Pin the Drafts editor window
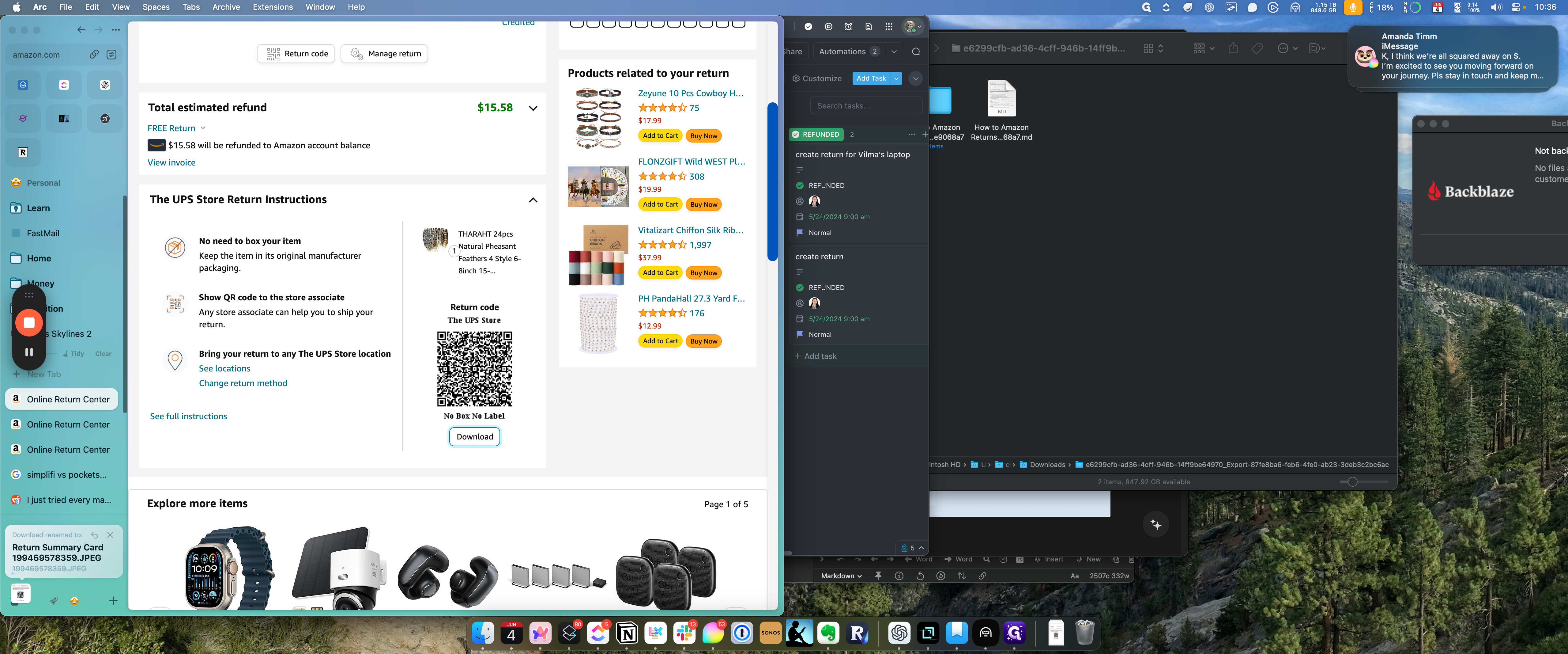This screenshot has height=654, width=1568. pyautogui.click(x=878, y=576)
